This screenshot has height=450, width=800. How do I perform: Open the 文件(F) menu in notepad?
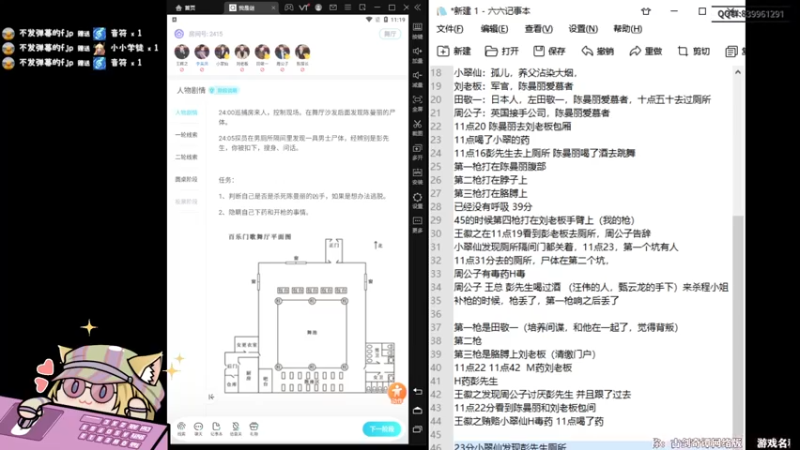point(449,29)
